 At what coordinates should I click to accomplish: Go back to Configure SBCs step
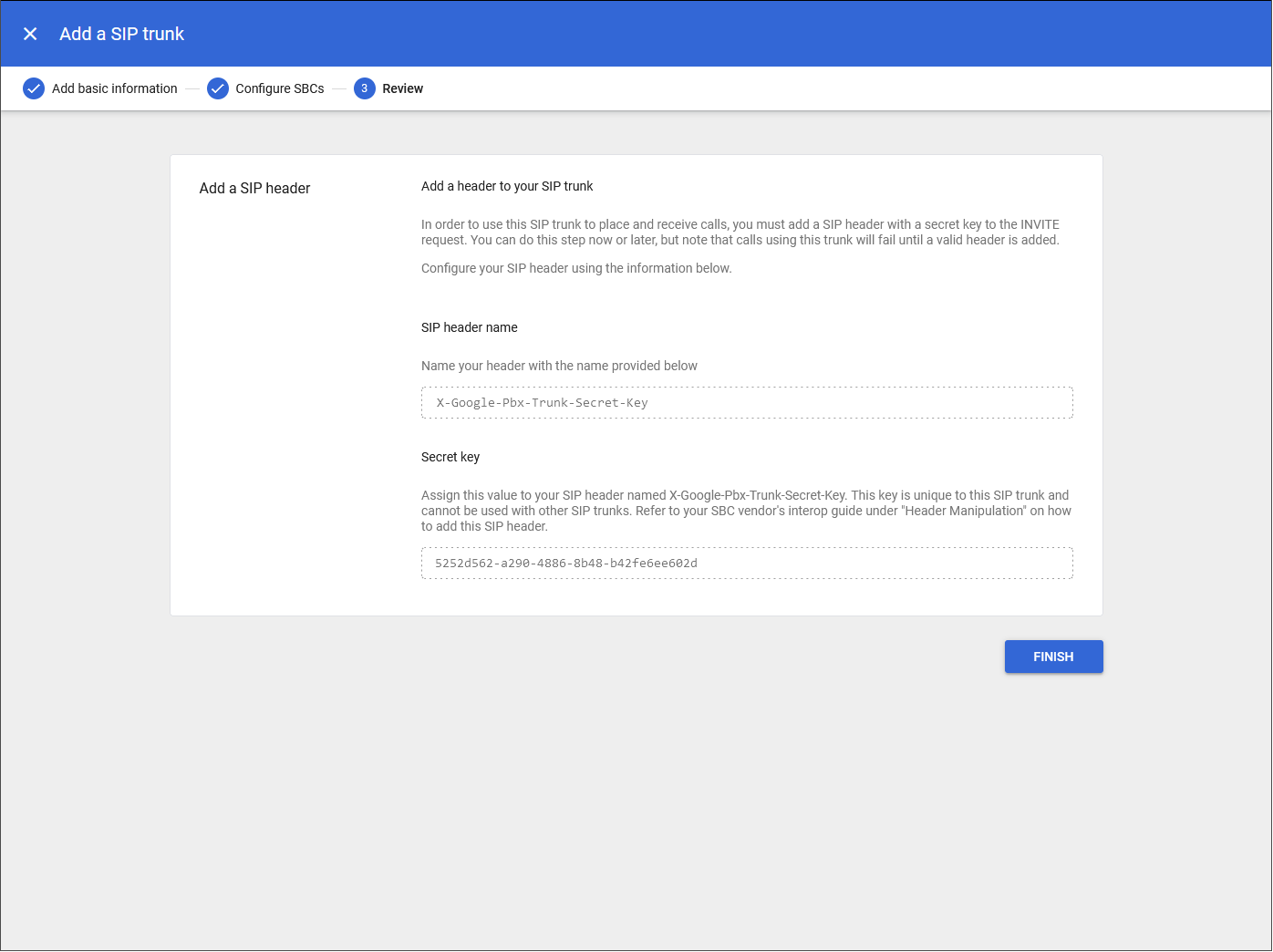280,88
